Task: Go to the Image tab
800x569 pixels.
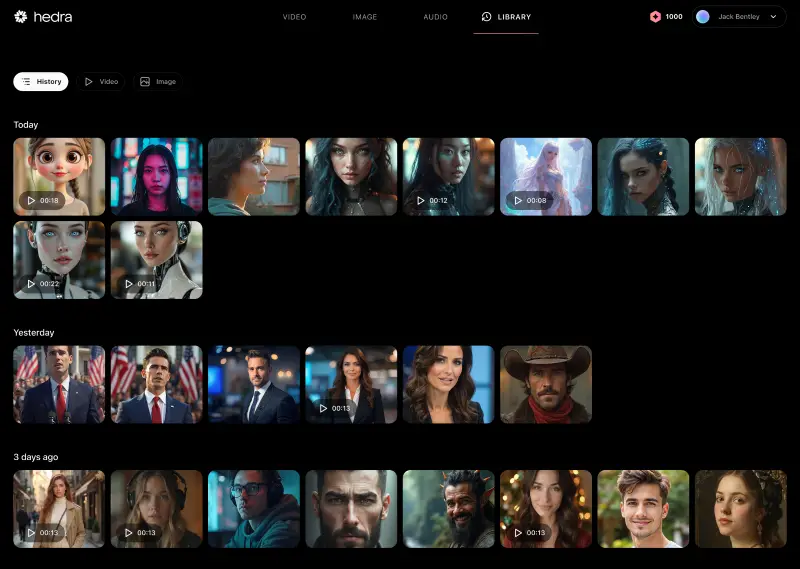Action: coord(365,17)
